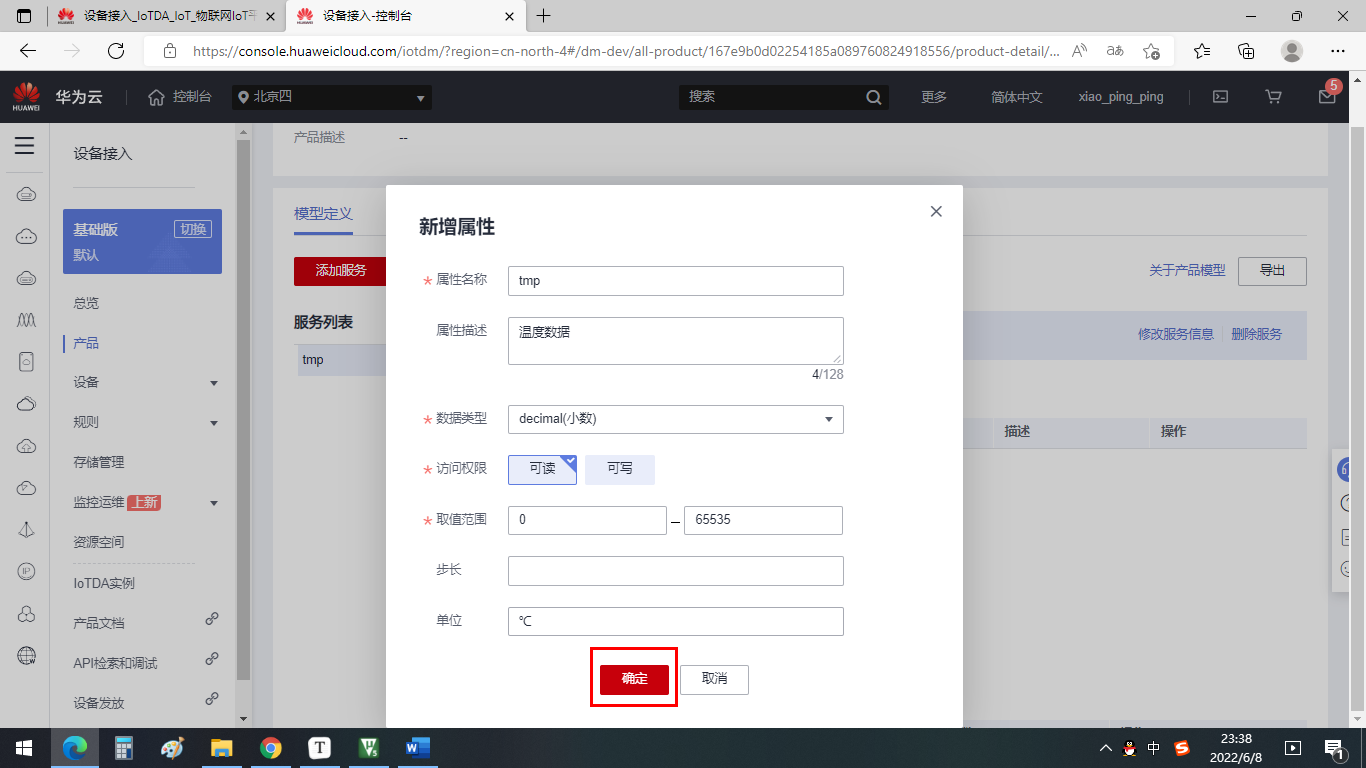Open the hamburger menu icon in sidebar
This screenshot has height=768, width=1366.
point(24,146)
